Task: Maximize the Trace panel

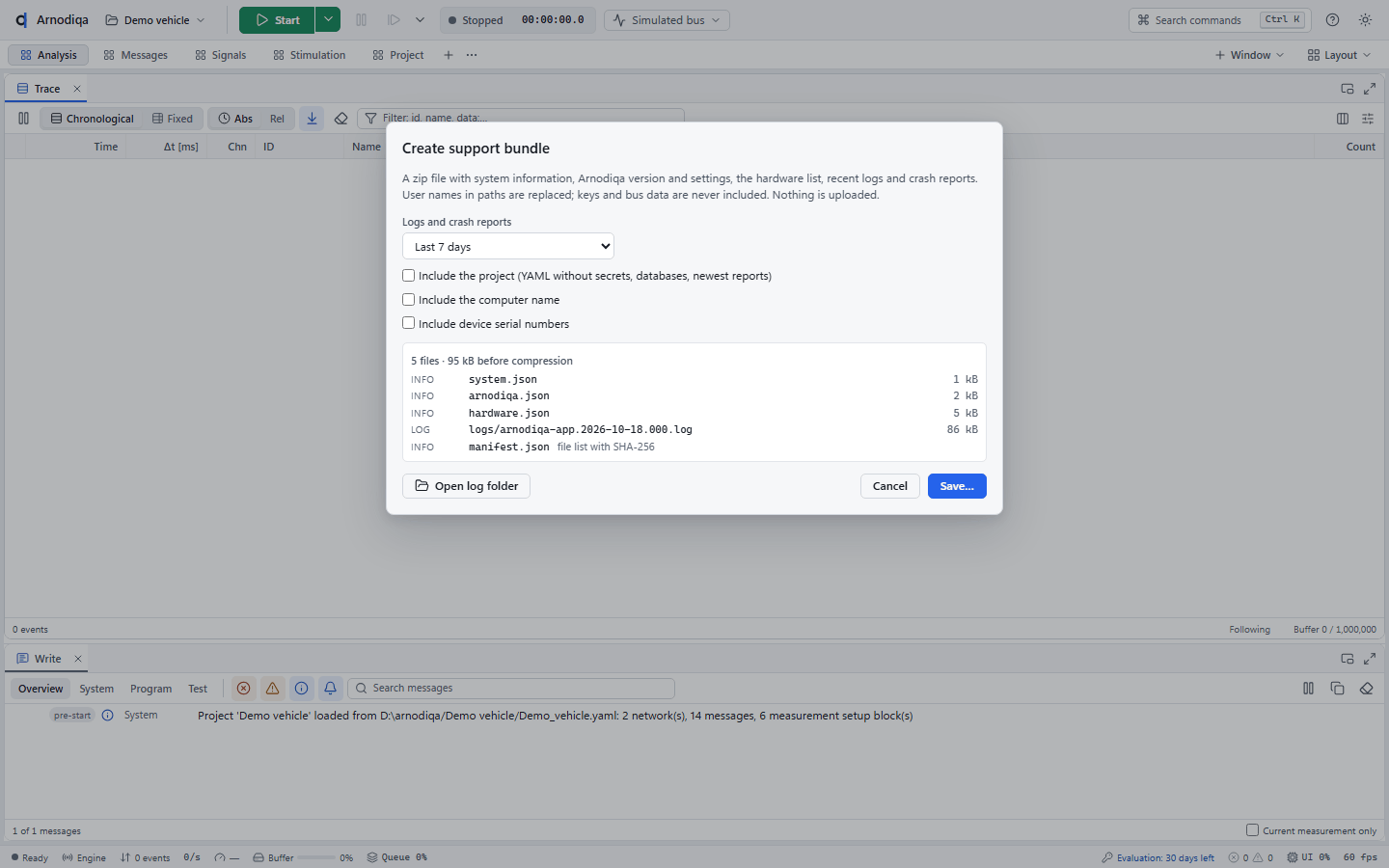Action: (1370, 89)
